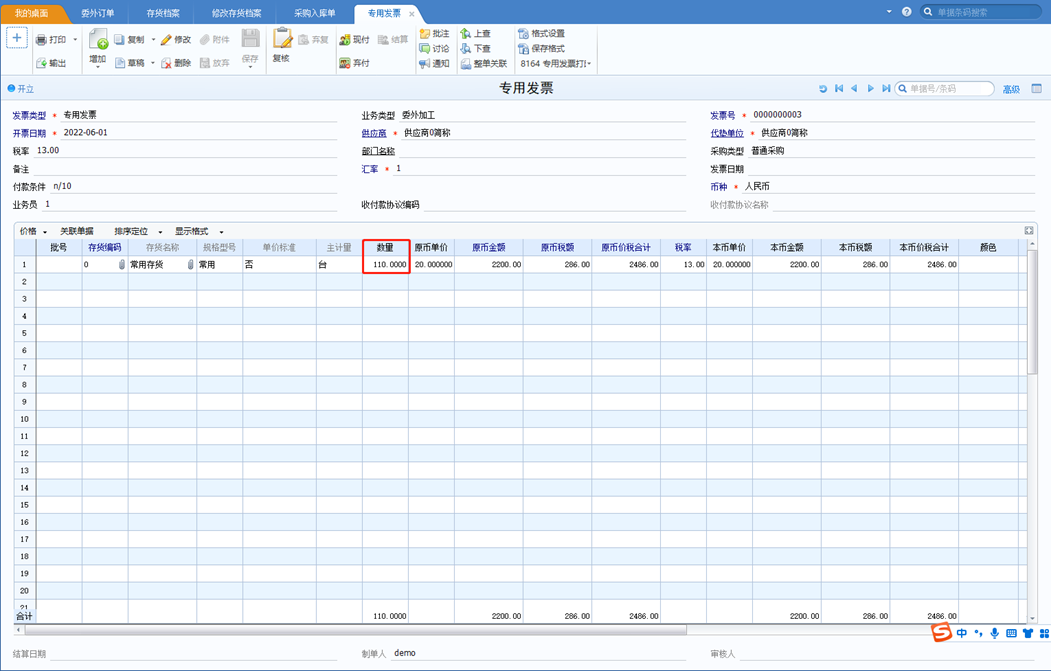
Task: Click the layout panel icon beside 高级
Action: coord(1036,88)
